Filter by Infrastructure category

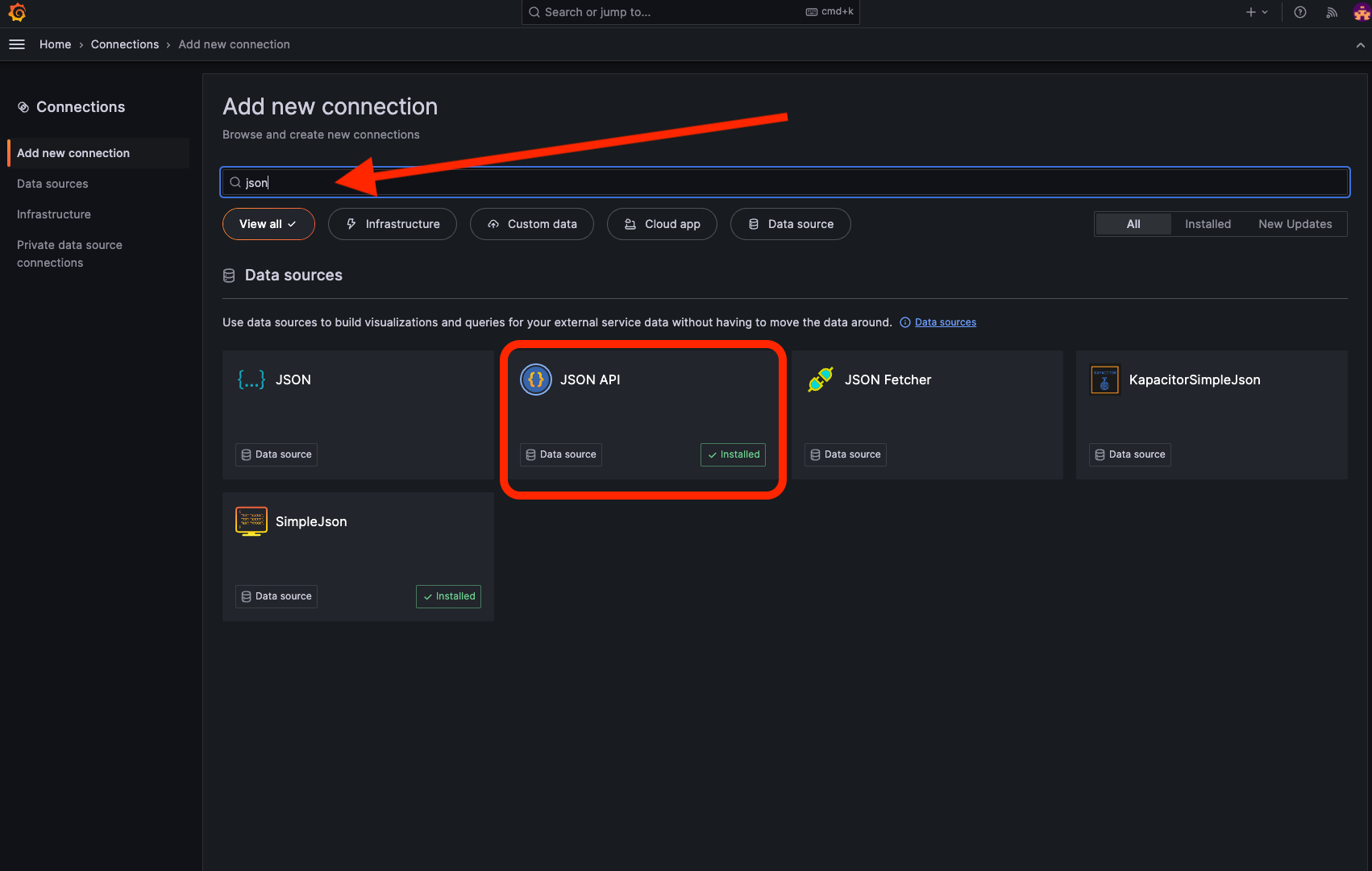[393, 224]
